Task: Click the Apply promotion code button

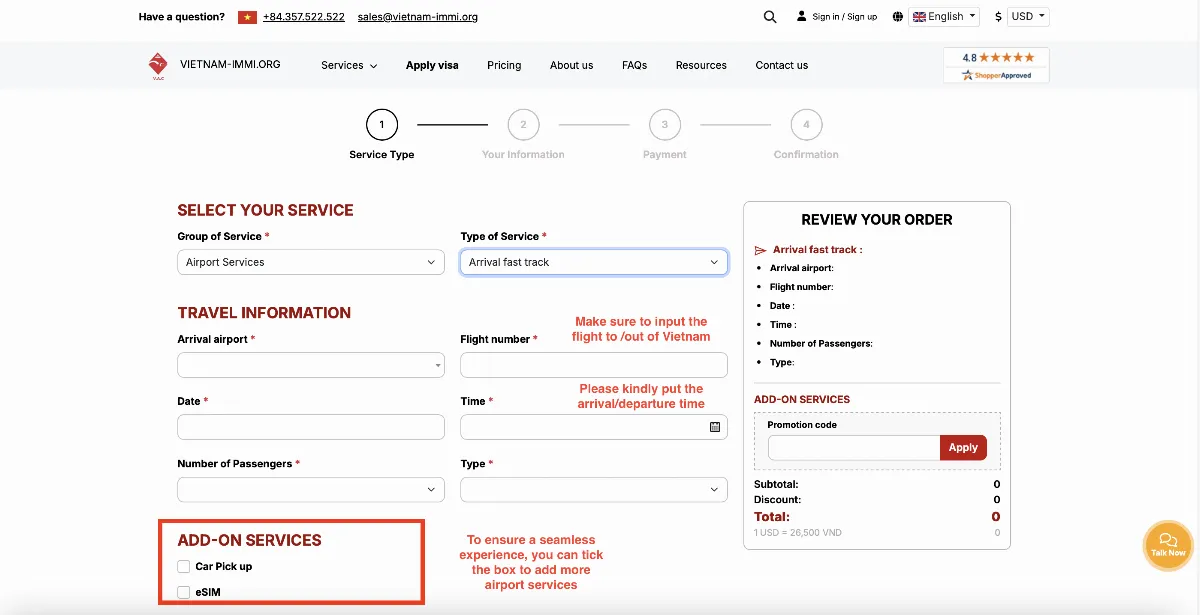Action: coord(963,448)
